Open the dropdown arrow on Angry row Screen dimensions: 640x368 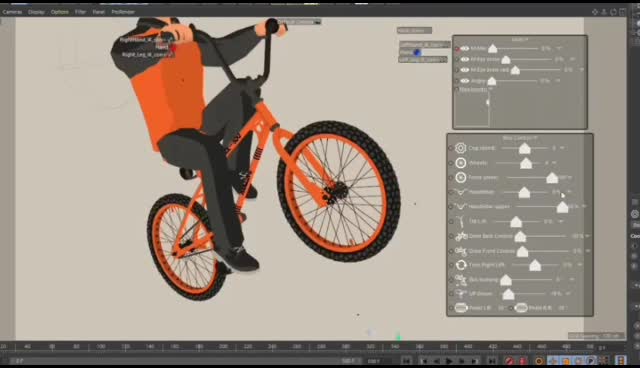pos(558,80)
